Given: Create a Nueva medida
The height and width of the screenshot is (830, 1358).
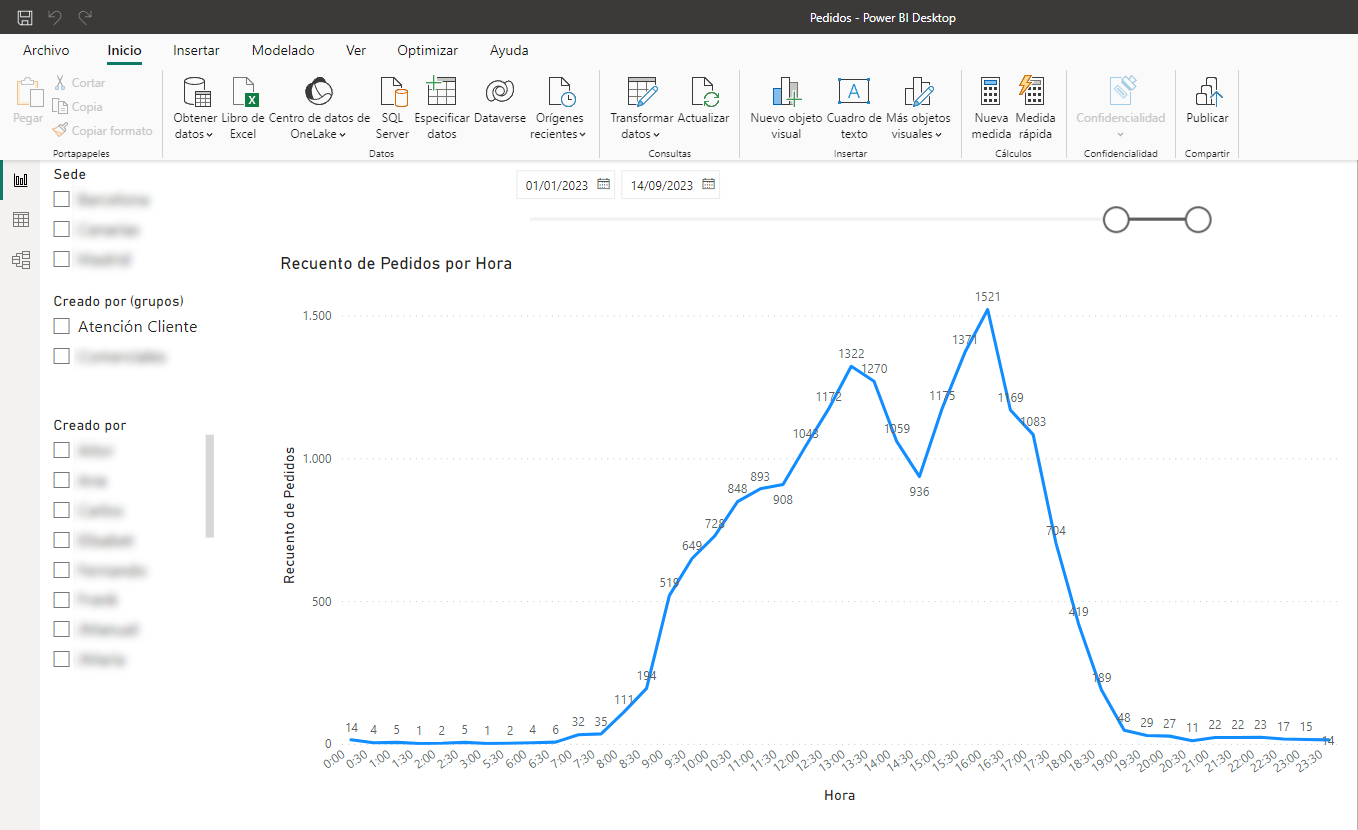Looking at the screenshot, I should click(991, 108).
